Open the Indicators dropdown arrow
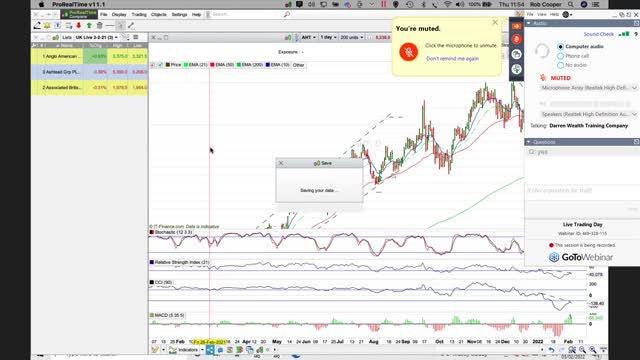The height and width of the screenshot is (360, 640). coord(202,350)
